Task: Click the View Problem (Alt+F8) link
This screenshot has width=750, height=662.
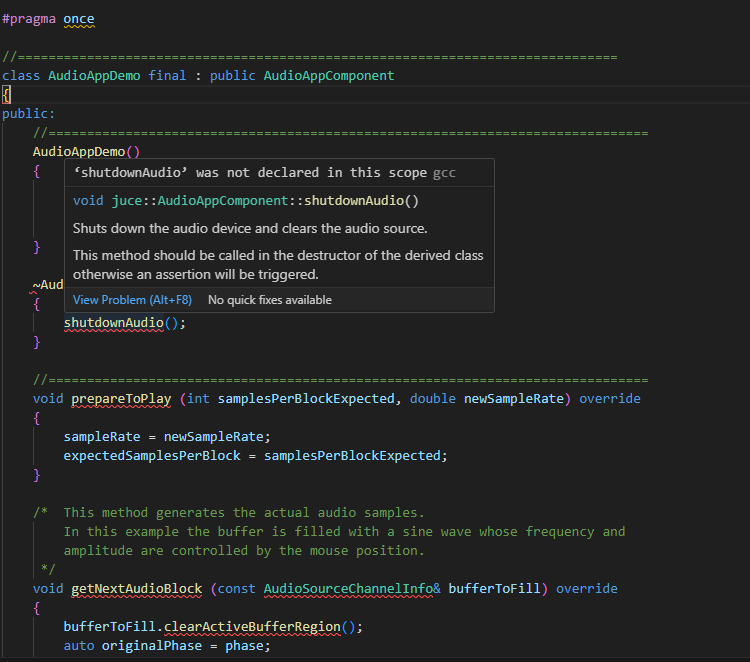Action: [132, 300]
